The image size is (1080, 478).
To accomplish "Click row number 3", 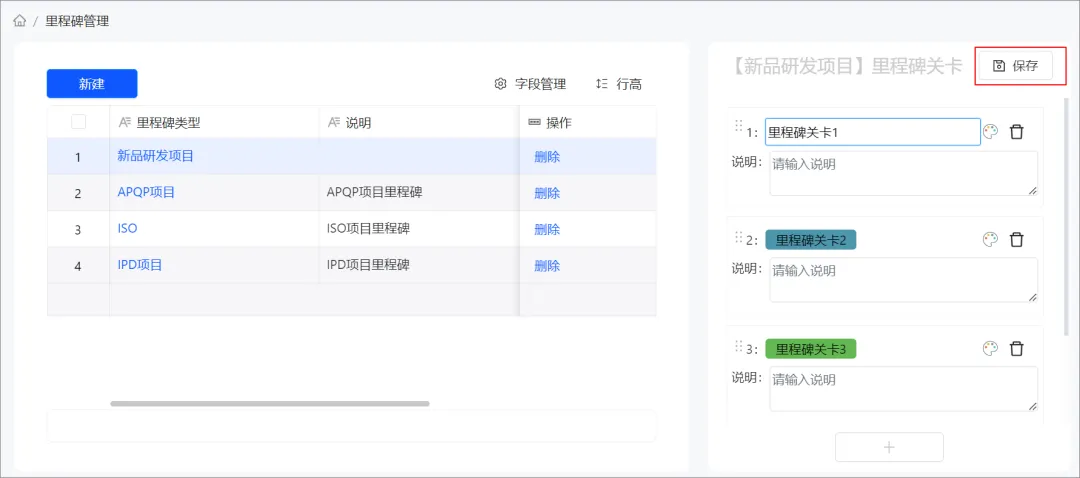I will click(78, 229).
